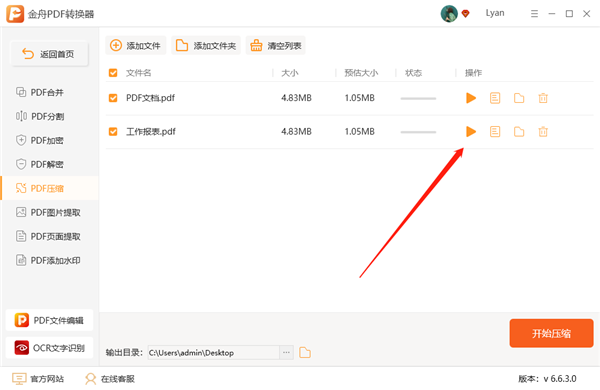Close the PDF converter window
This screenshot has height=390, width=600.
tap(586, 14)
